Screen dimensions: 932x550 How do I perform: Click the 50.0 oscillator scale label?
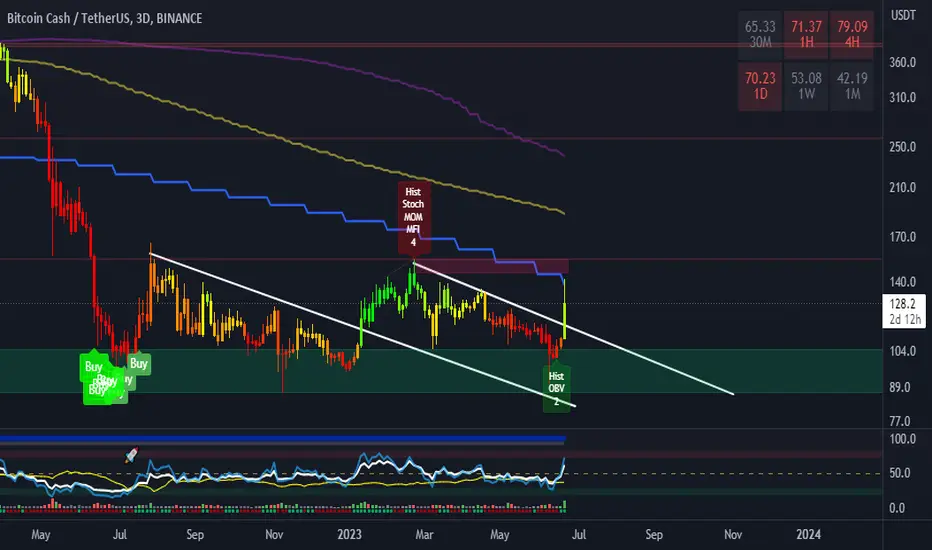pos(902,473)
